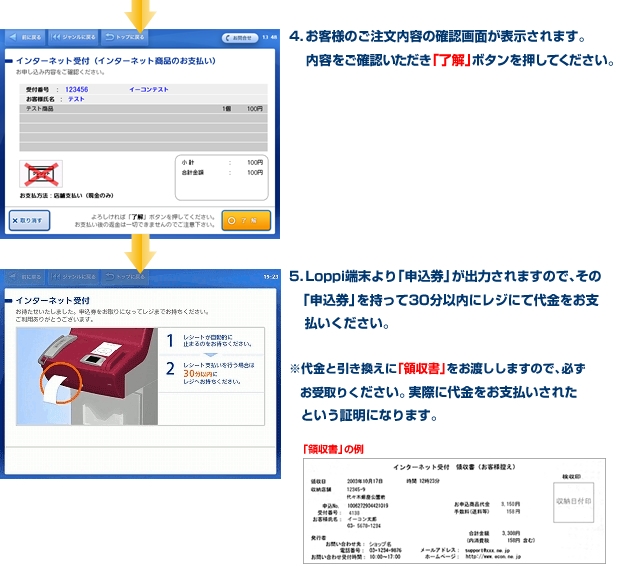
Task: Tap the 取り消す cancel button
Action: [x=29, y=220]
